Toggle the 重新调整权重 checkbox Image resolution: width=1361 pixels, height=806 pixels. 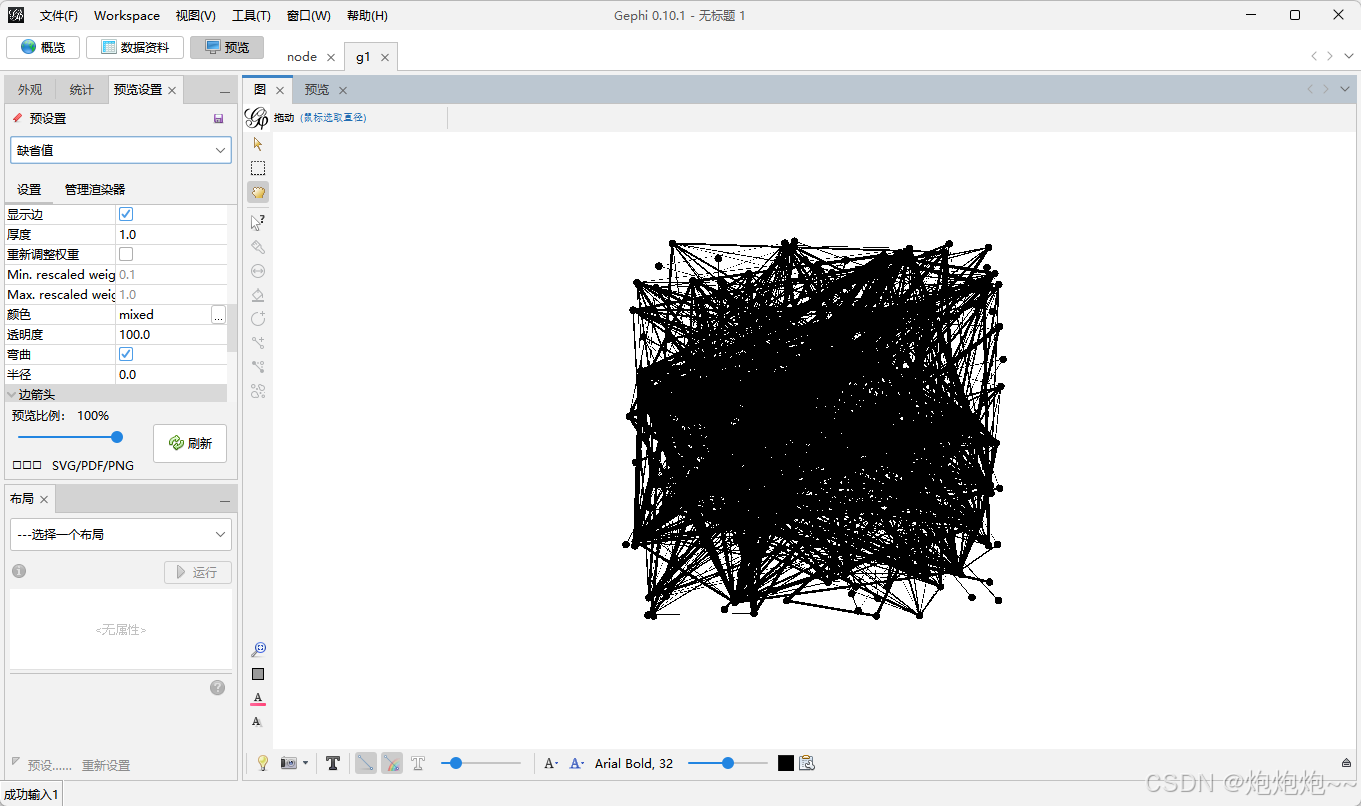(126, 254)
